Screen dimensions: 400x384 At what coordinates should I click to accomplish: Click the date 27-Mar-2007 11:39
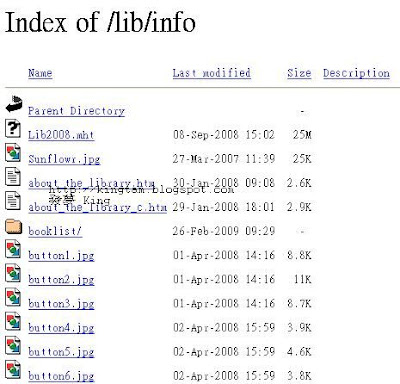pyautogui.click(x=224, y=159)
